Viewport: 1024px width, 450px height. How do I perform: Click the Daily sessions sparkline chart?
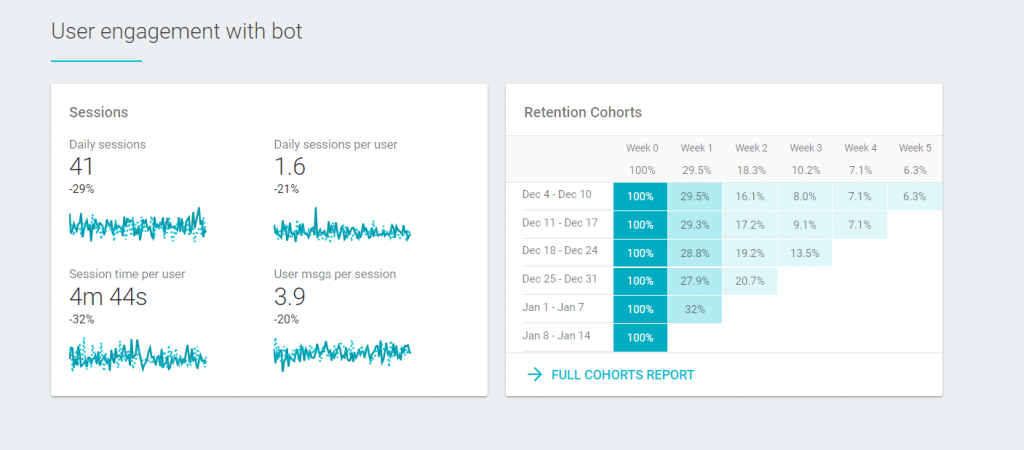[x=137, y=225]
